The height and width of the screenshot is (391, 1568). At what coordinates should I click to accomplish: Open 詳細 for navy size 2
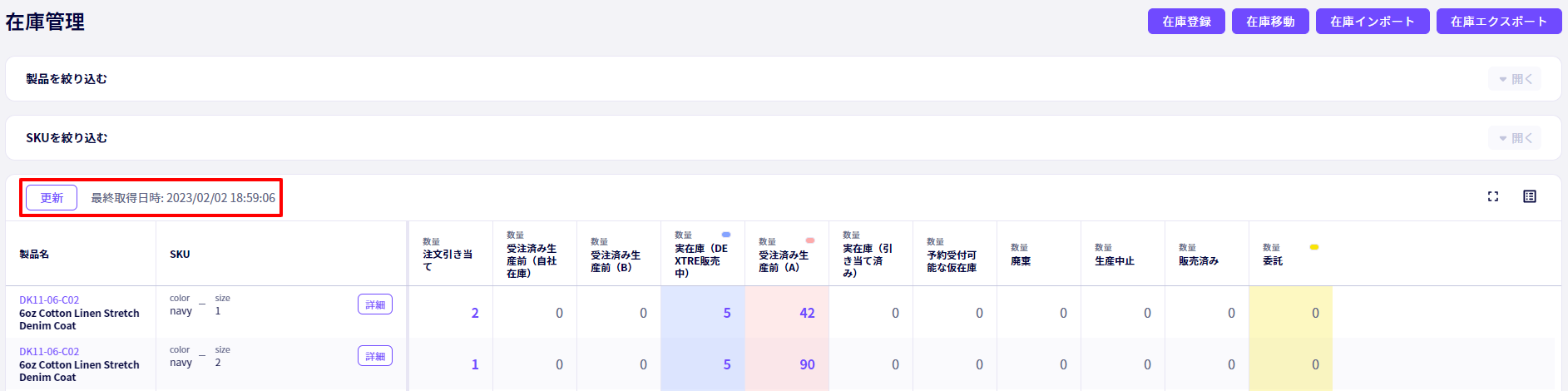click(375, 356)
